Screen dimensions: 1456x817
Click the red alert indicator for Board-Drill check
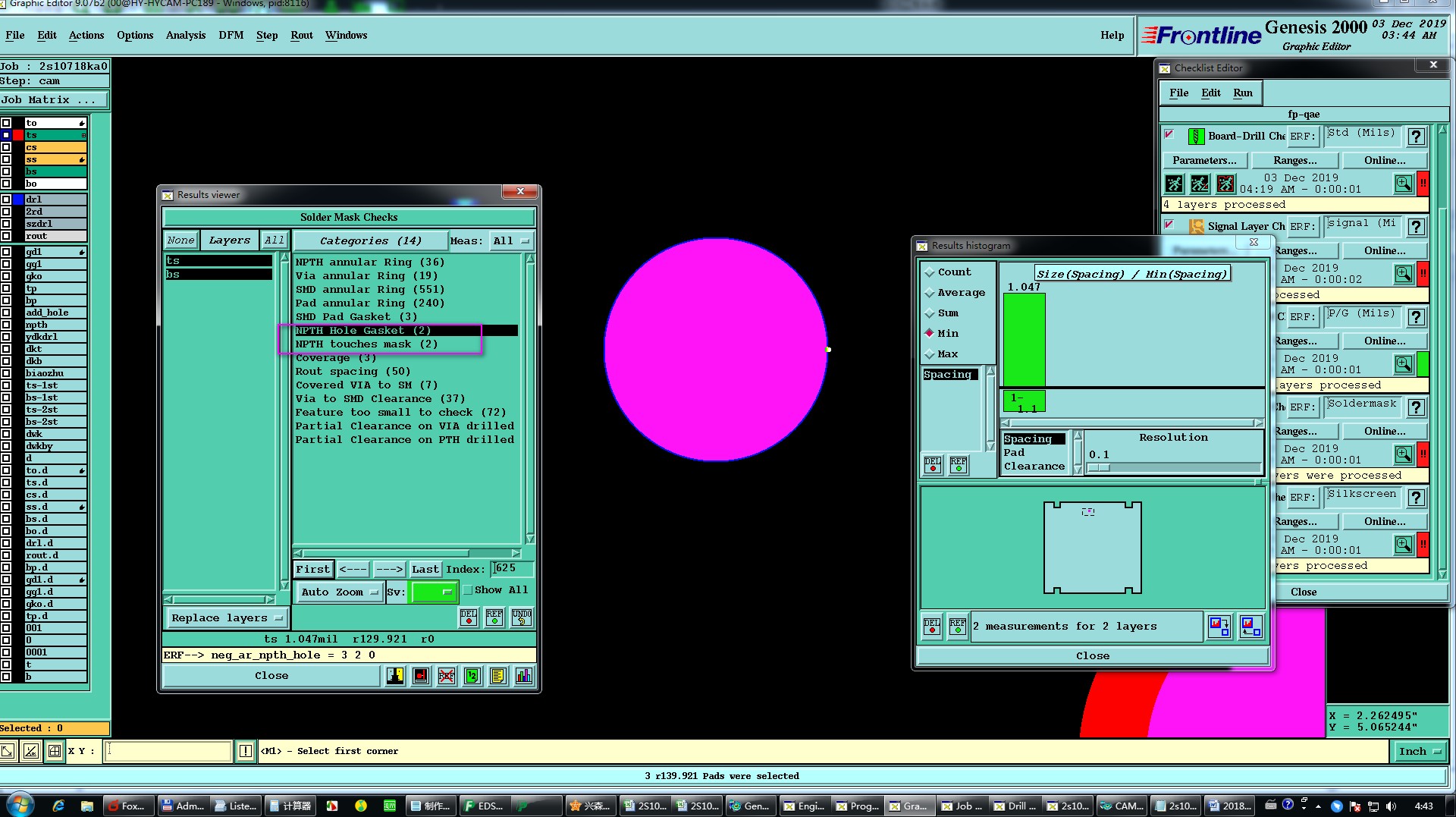point(1423,184)
